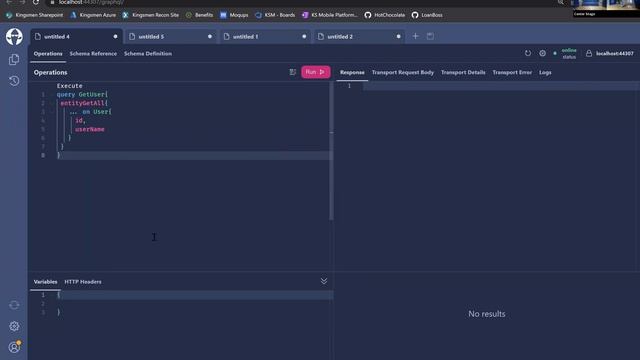640x360 pixels.
Task: Reload schema with the refresh icon
Action: pyautogui.click(x=528, y=53)
